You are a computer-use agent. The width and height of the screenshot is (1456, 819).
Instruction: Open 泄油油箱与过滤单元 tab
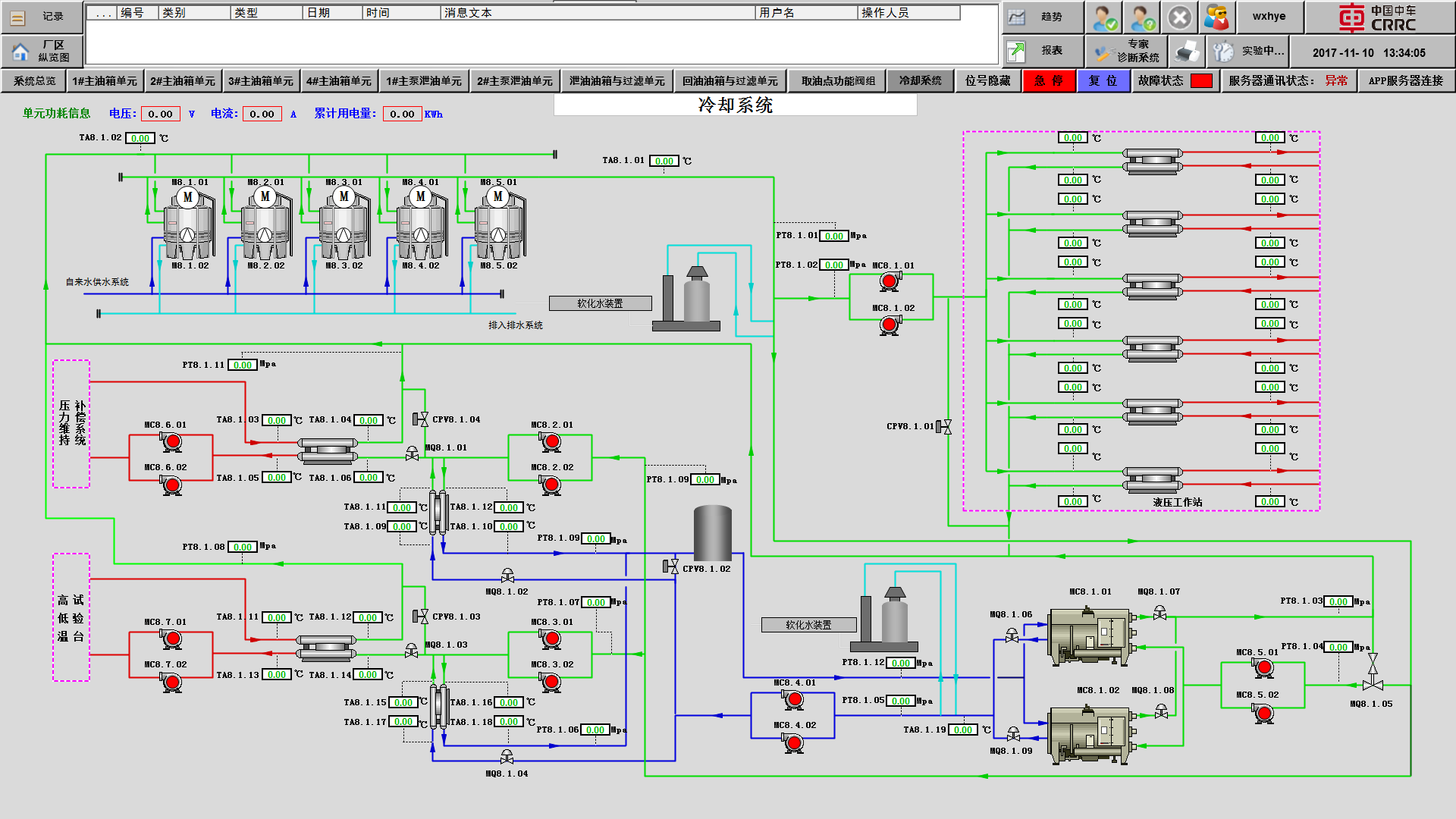pos(617,81)
